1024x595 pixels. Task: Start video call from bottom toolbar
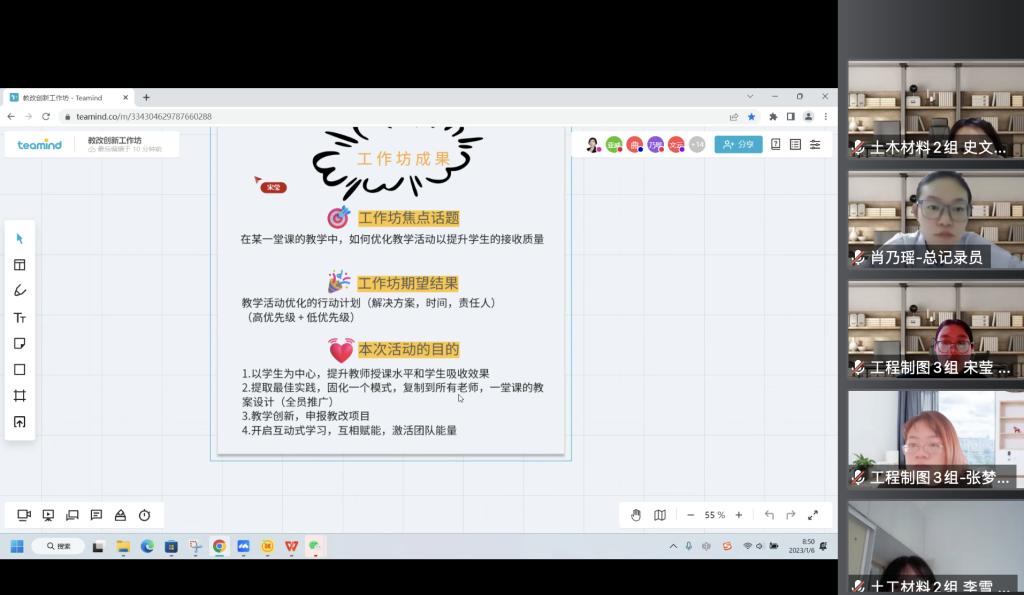pyautogui.click(x=24, y=515)
